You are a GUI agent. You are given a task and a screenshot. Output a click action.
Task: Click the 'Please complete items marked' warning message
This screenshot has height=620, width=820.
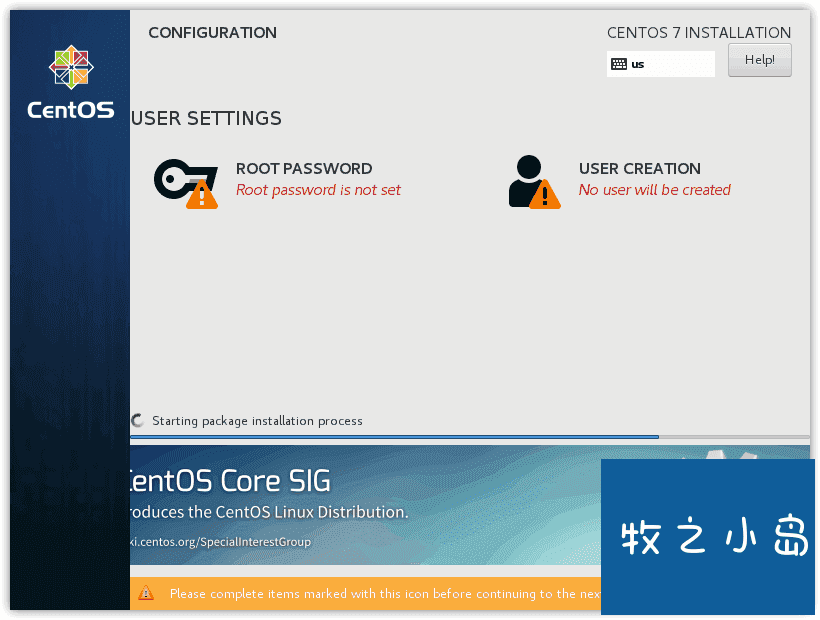tap(384, 593)
